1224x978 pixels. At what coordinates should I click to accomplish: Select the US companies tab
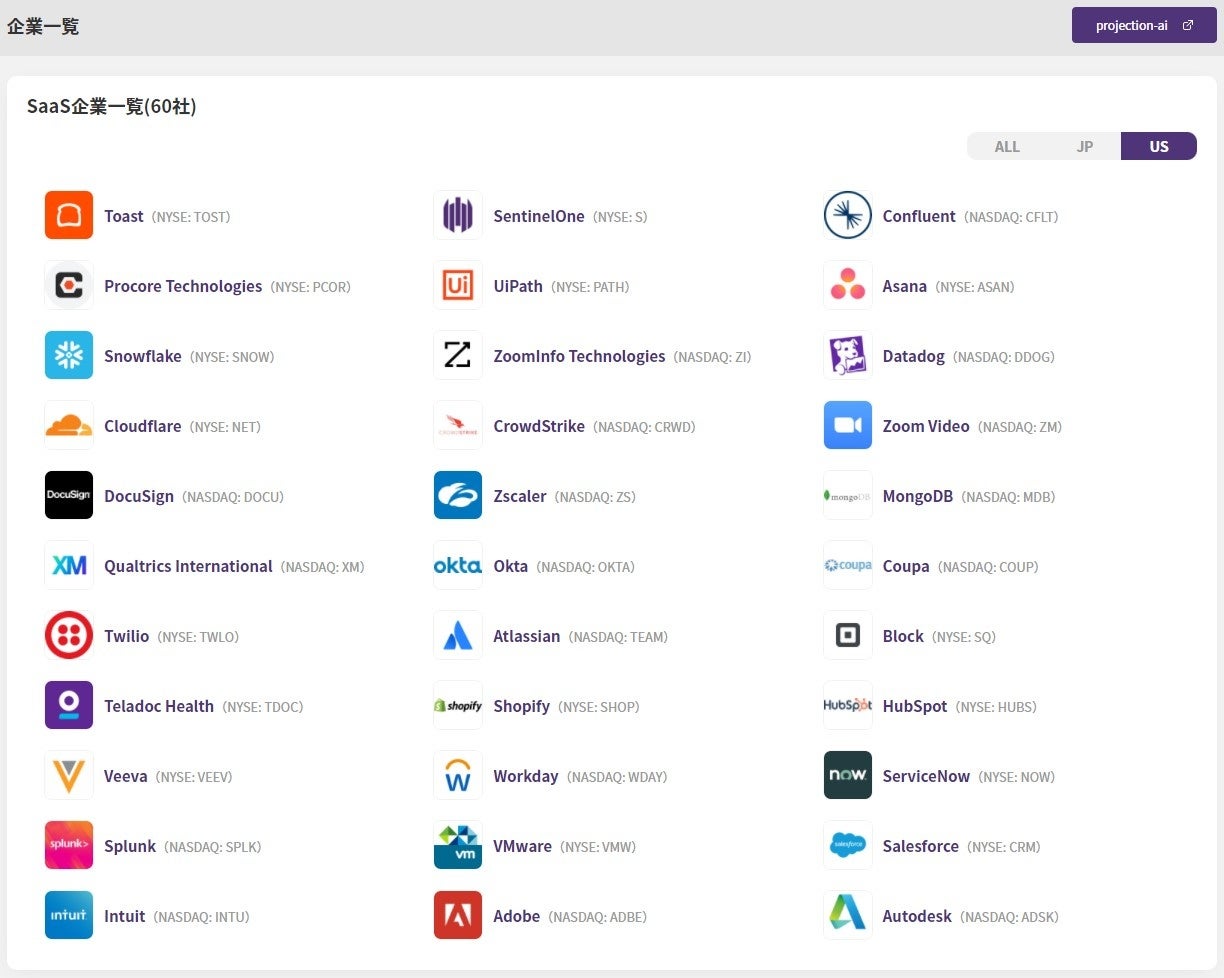click(1159, 146)
